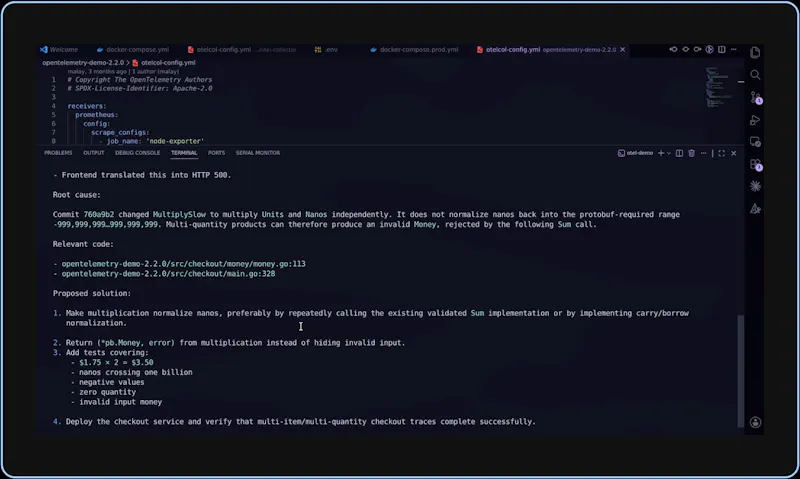Open terminal panel More Actions ellipsis
The width and height of the screenshot is (800, 479).
704,153
